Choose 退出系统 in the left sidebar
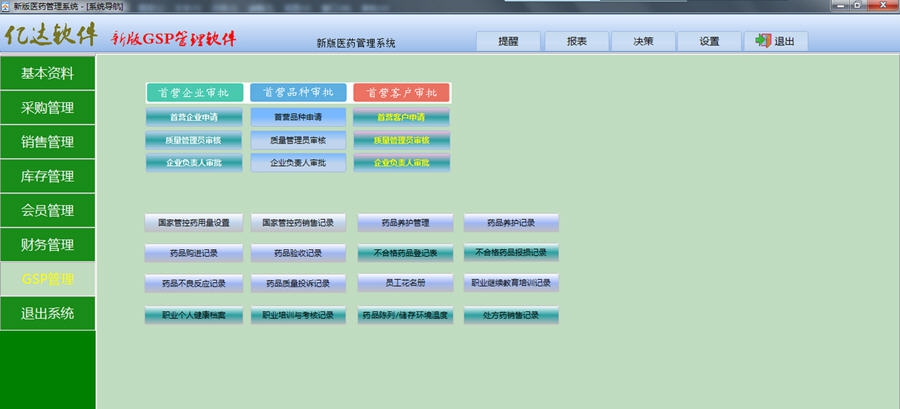The image size is (900, 409). point(48,314)
